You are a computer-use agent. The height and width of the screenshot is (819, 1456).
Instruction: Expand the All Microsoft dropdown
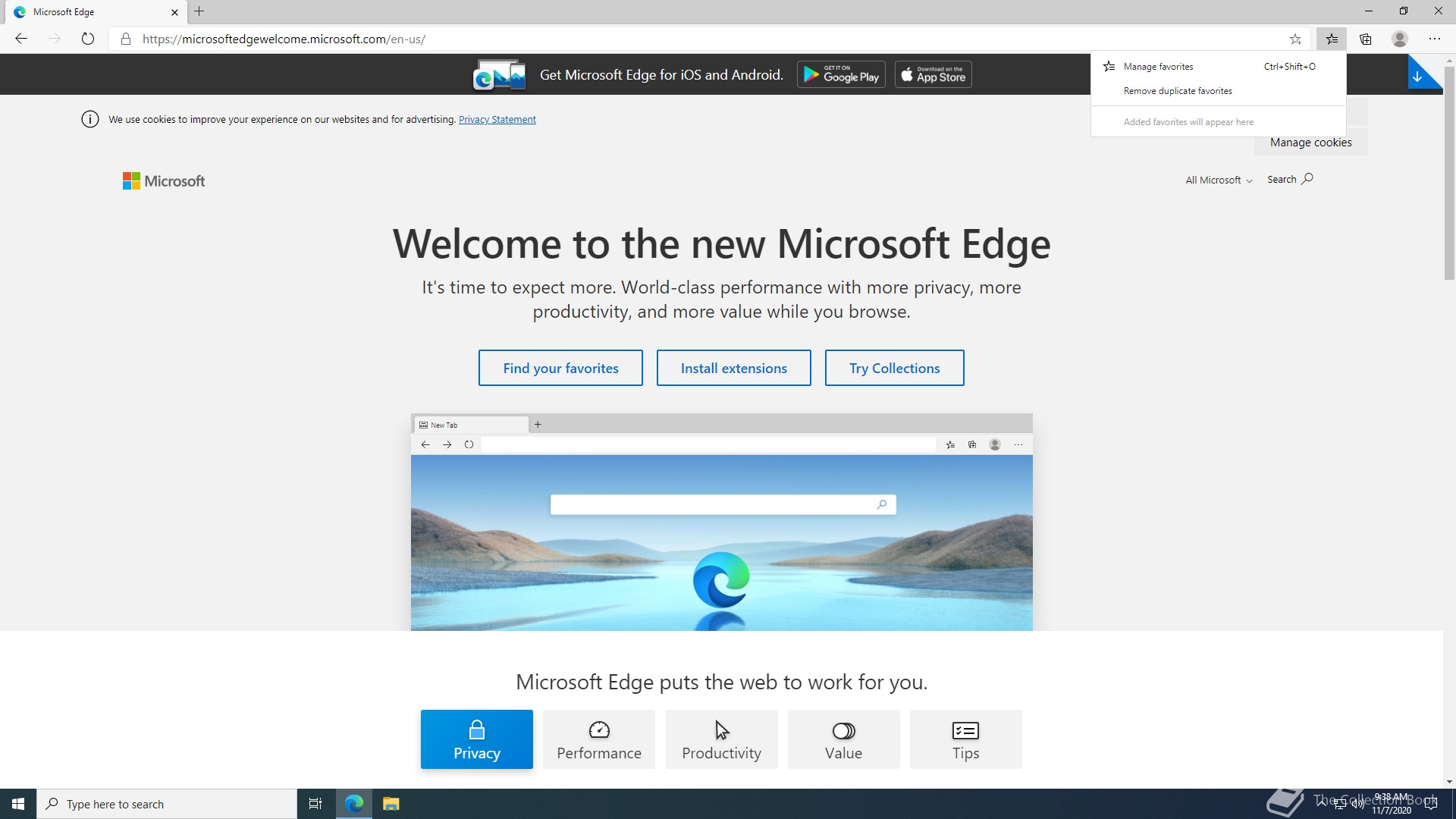point(1219,180)
